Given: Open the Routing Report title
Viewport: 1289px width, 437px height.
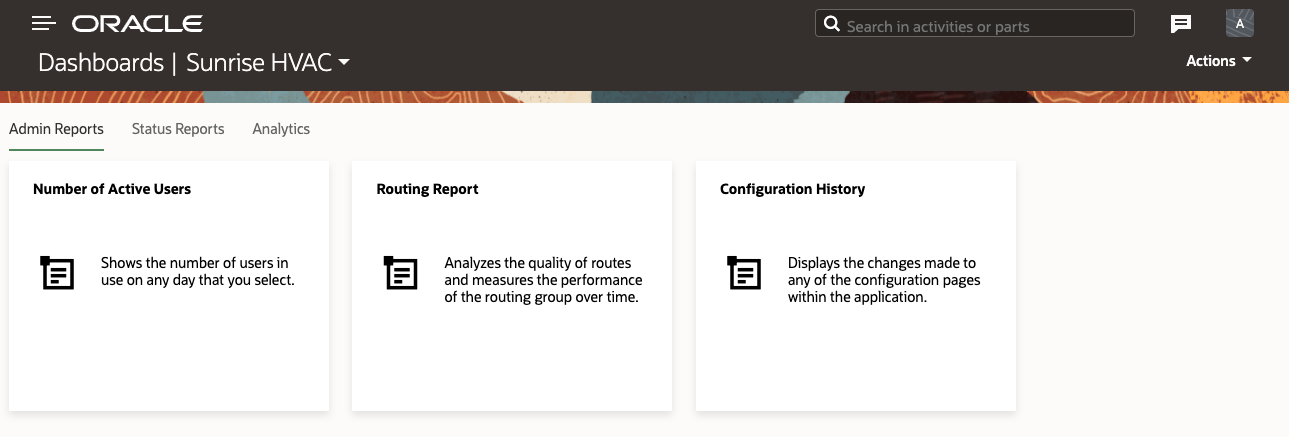Looking at the screenshot, I should 427,189.
